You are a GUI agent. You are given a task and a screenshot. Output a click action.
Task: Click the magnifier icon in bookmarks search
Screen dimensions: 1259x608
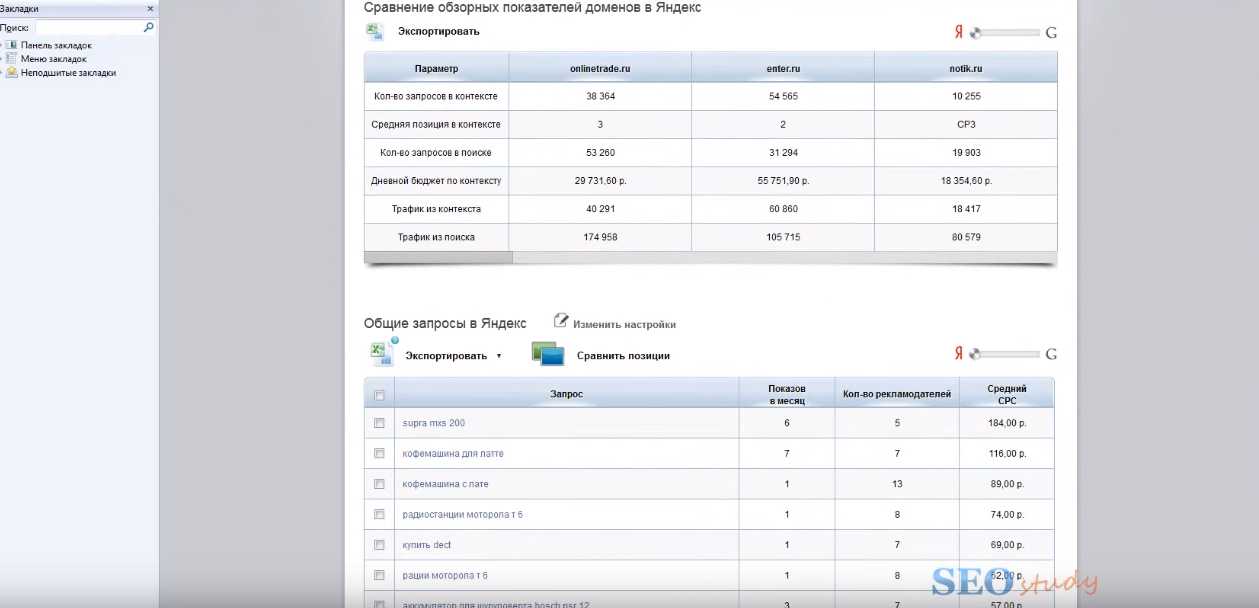tap(149, 28)
